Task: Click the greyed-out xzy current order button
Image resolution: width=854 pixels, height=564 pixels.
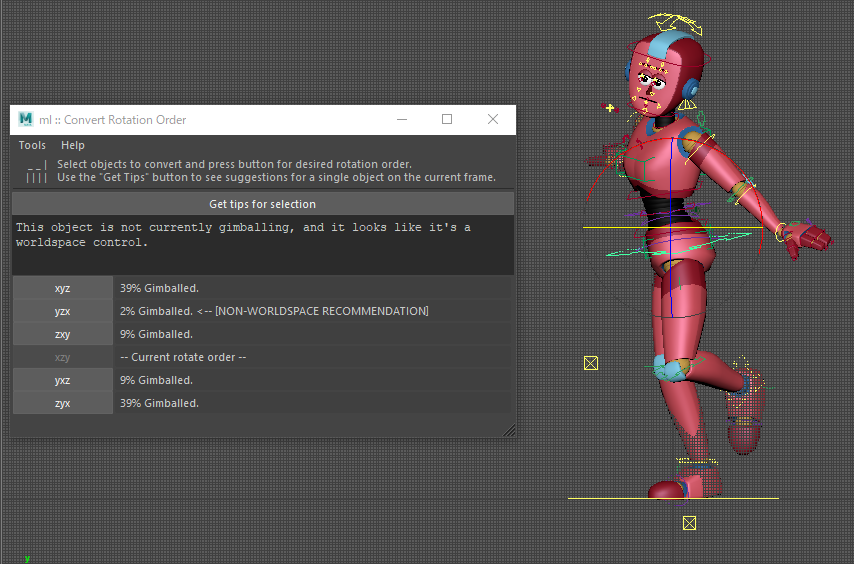Action: [x=62, y=357]
